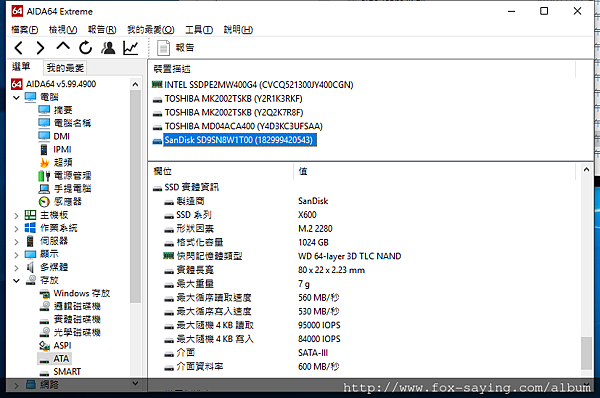
Task: Click the details panel scroll up arrow
Action: tap(586, 170)
